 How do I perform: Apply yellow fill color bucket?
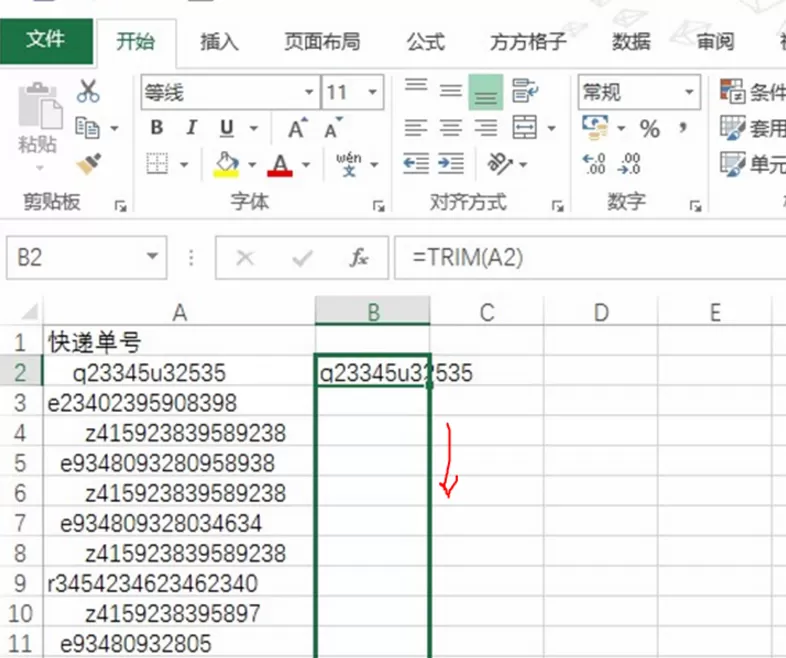(226, 164)
